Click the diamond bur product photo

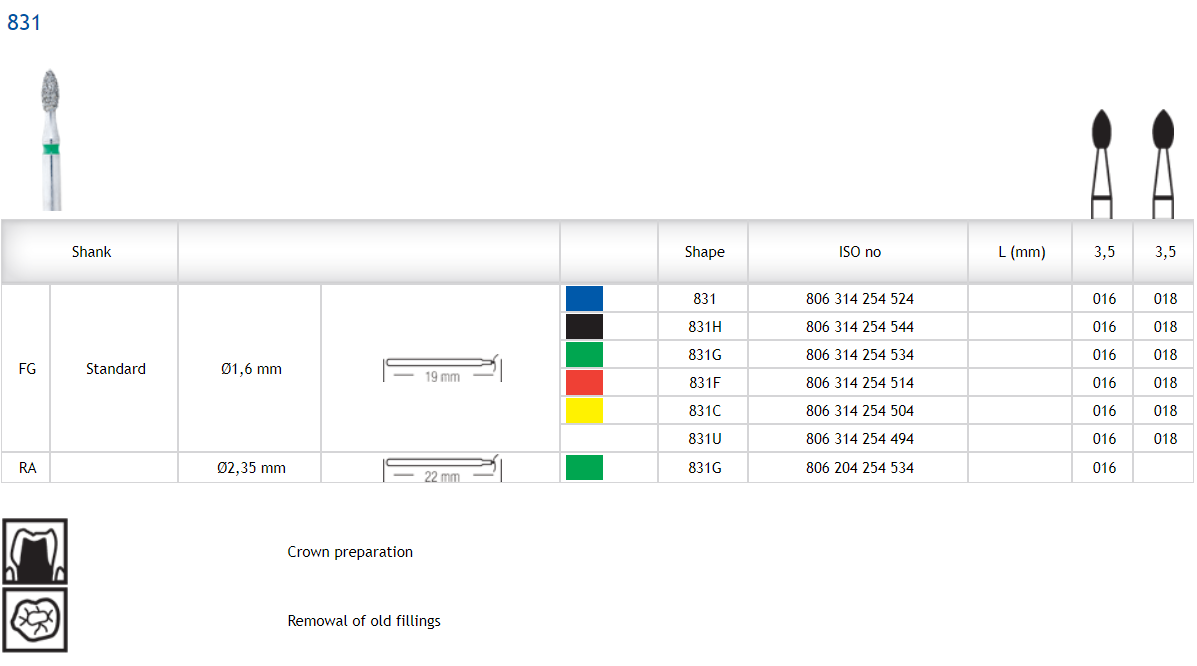click(x=51, y=140)
